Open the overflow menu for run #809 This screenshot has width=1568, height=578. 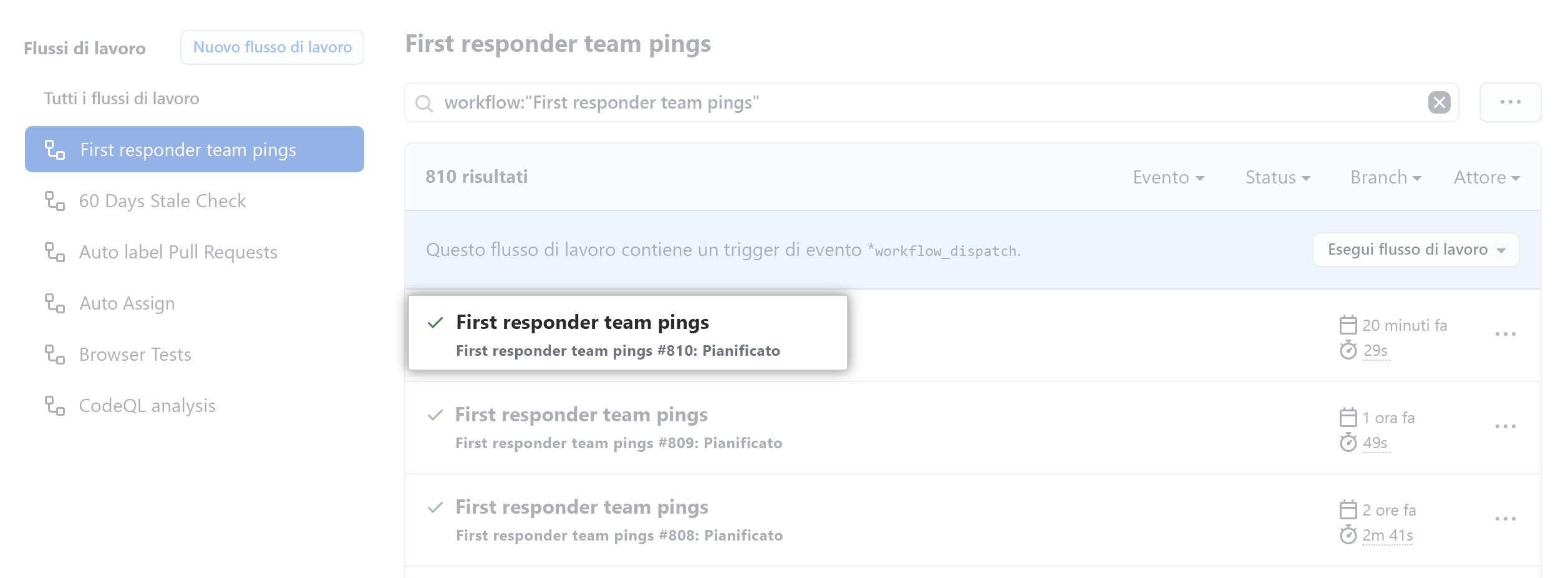point(1506,427)
